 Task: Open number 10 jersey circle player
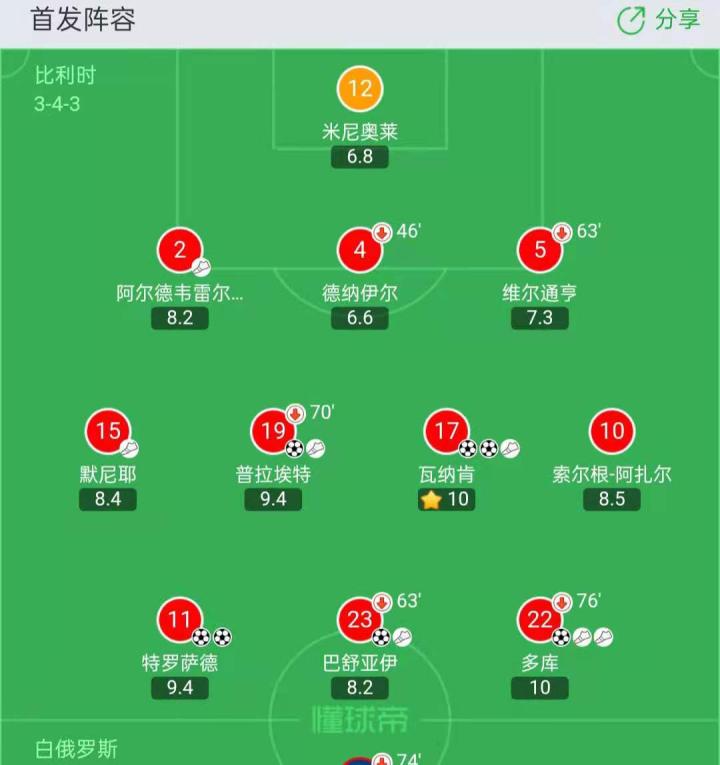tap(612, 432)
